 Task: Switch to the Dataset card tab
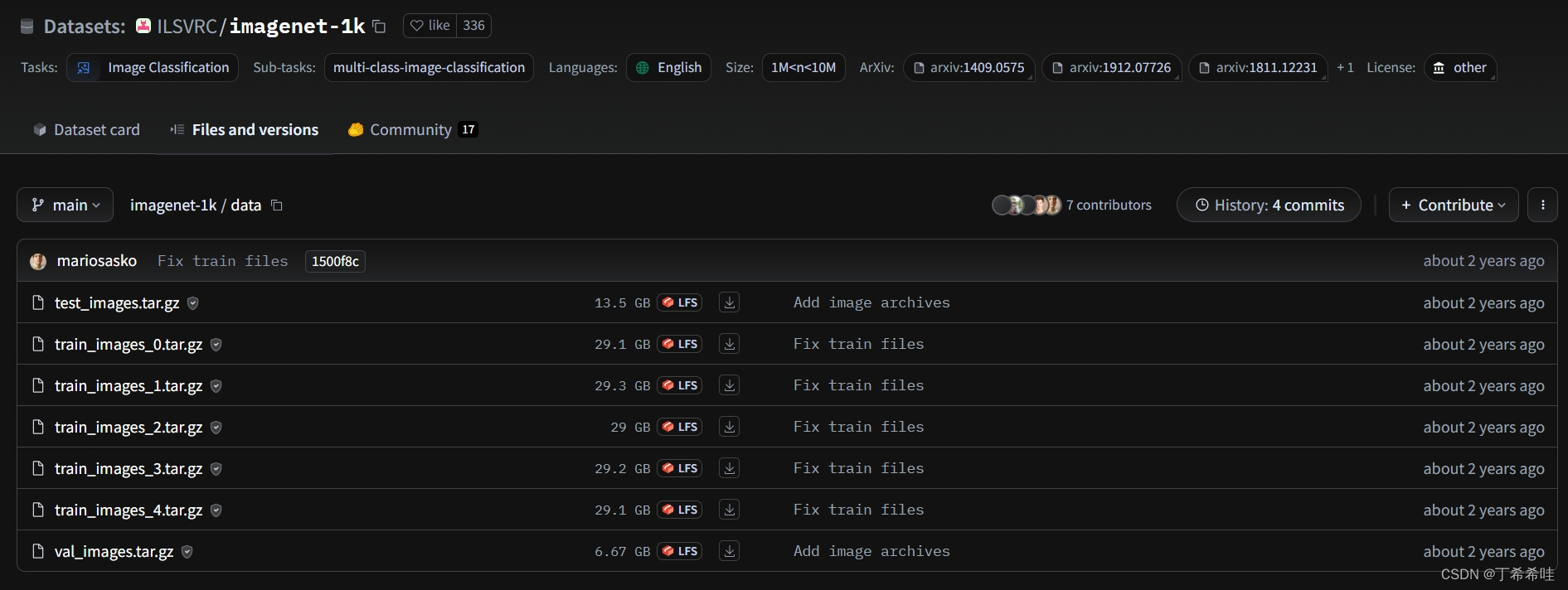click(x=86, y=130)
